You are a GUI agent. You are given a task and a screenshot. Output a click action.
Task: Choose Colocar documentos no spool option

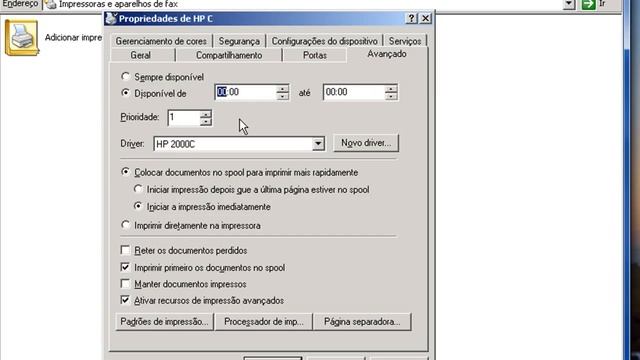click(x=125, y=172)
